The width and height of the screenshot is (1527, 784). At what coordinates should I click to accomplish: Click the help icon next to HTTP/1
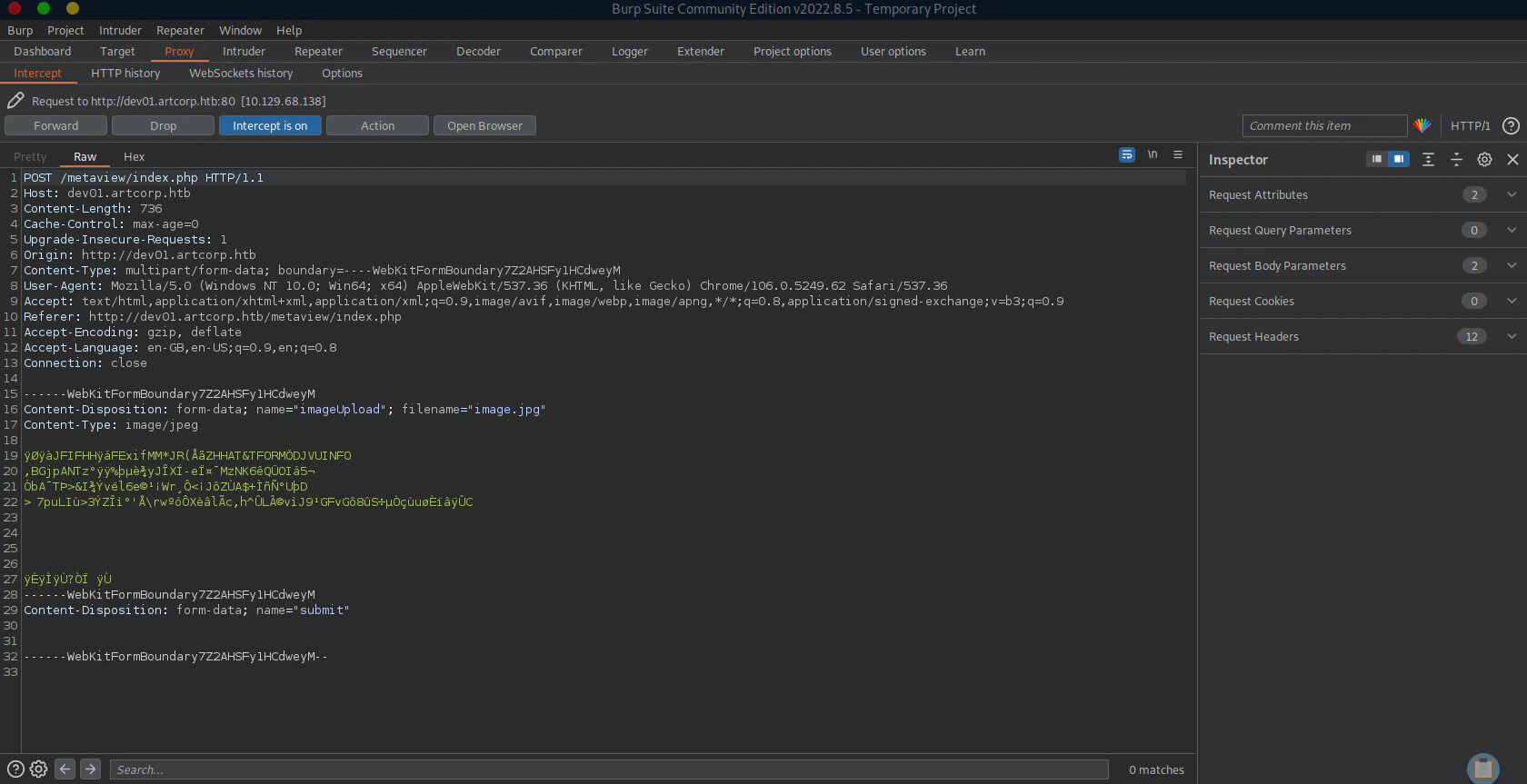click(x=1511, y=126)
